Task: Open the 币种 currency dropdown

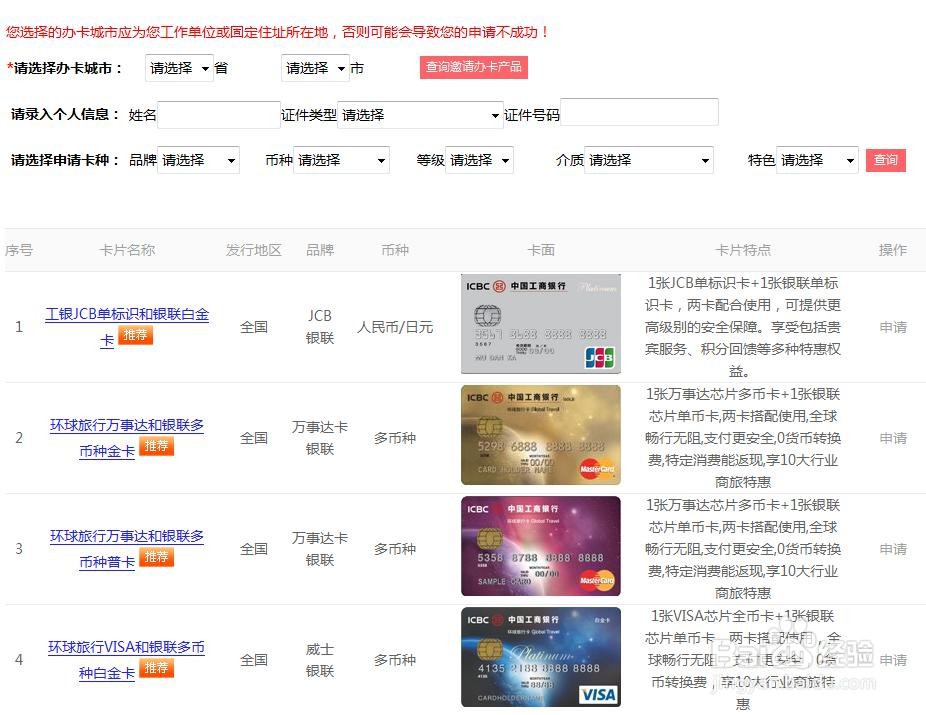Action: point(341,160)
